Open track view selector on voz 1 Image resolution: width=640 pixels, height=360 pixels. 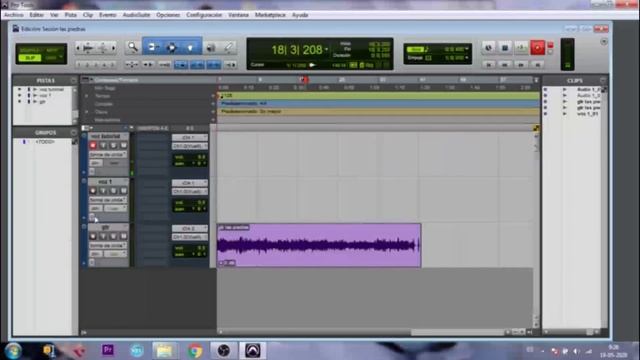108,200
